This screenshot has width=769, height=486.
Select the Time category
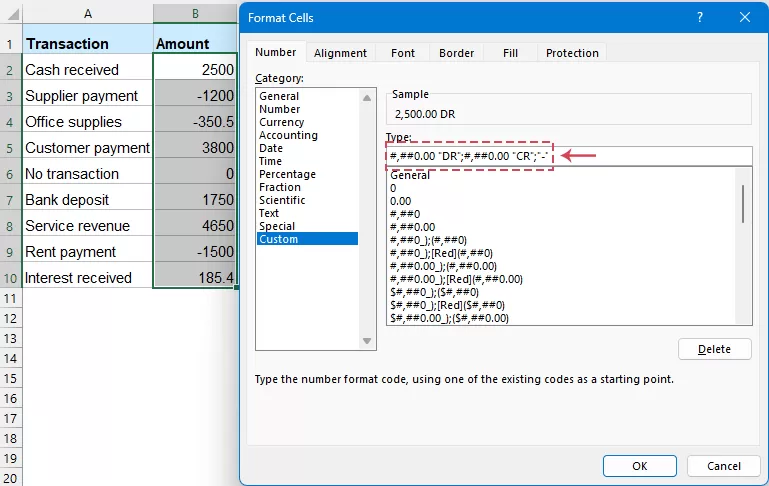[x=307, y=161]
